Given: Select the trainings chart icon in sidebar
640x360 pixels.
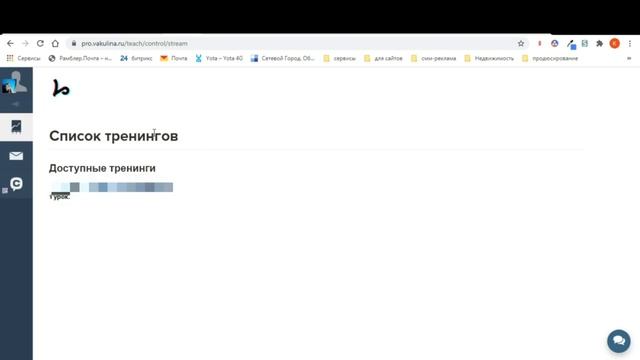Looking at the screenshot, I should (16, 127).
